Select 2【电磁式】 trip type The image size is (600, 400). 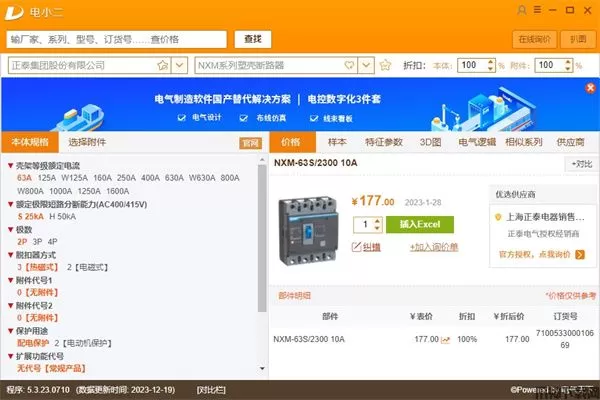click(x=87, y=267)
